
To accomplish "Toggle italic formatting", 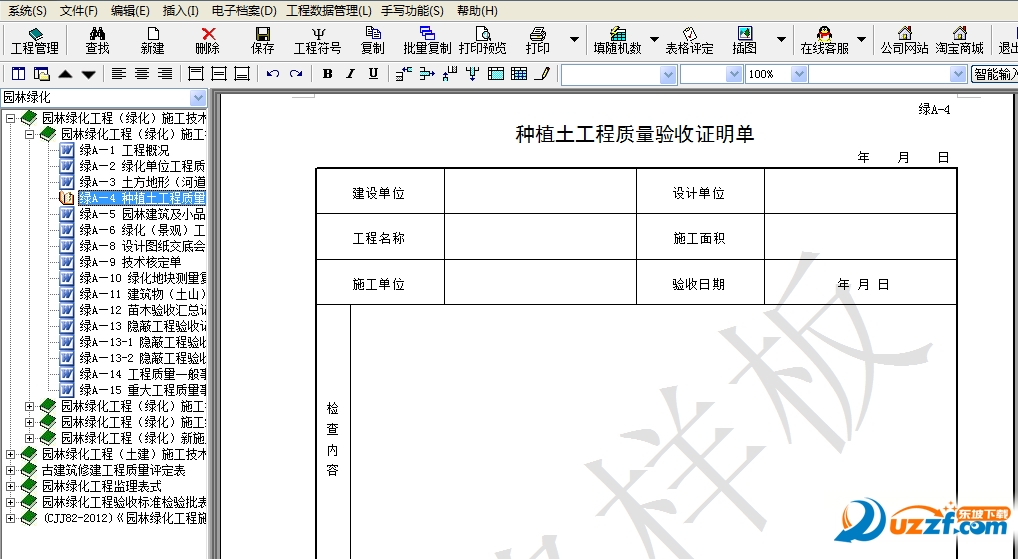I will pos(351,74).
